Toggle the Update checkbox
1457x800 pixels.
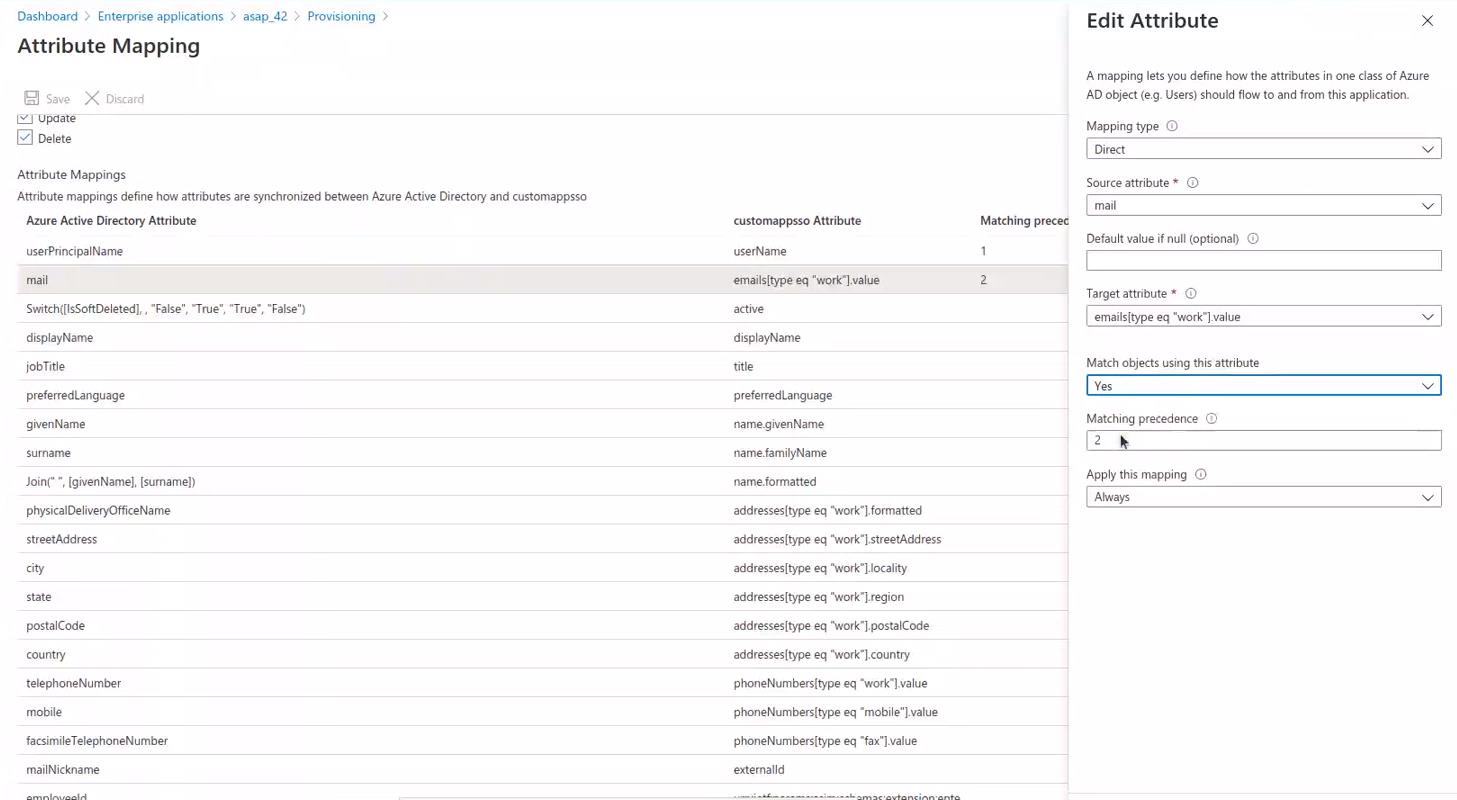point(25,119)
